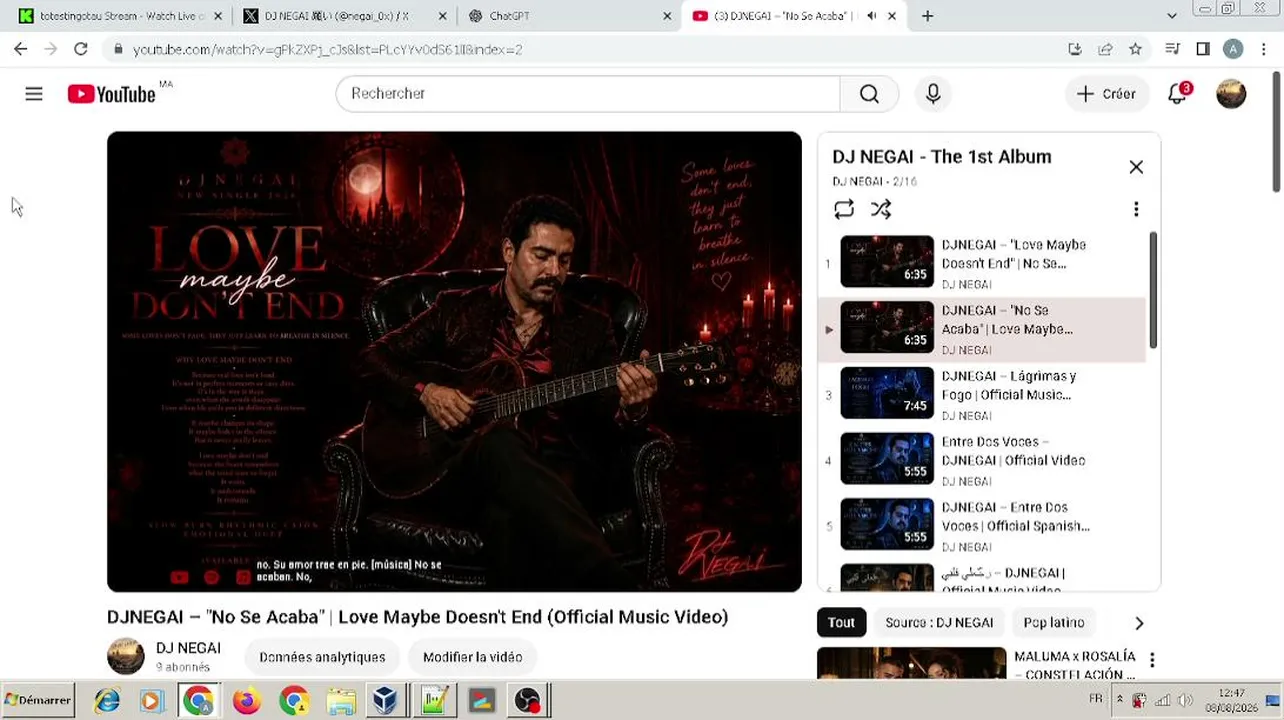Screen dimensions: 1284x720
Task: Click the video player to pause
Action: (454, 361)
